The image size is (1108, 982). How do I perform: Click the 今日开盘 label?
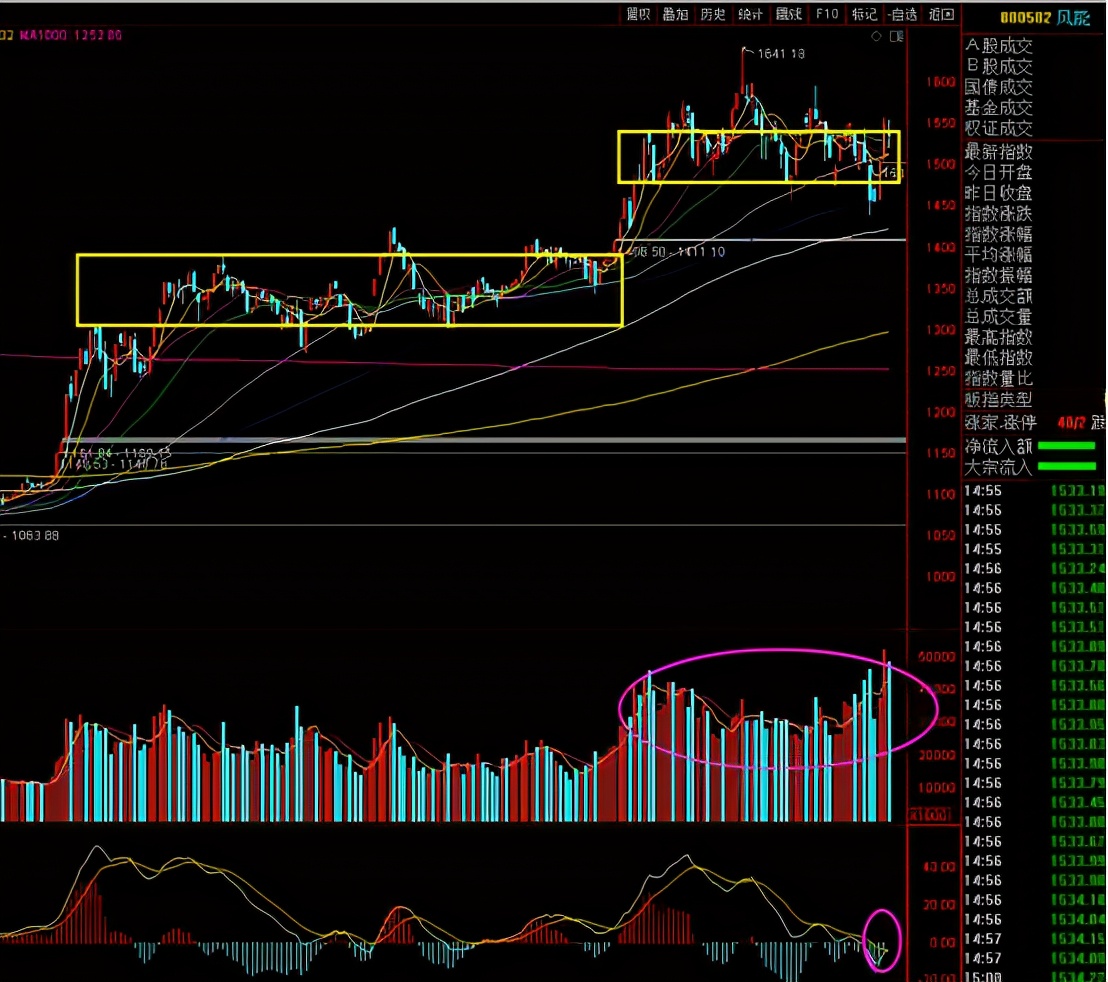coord(998,172)
